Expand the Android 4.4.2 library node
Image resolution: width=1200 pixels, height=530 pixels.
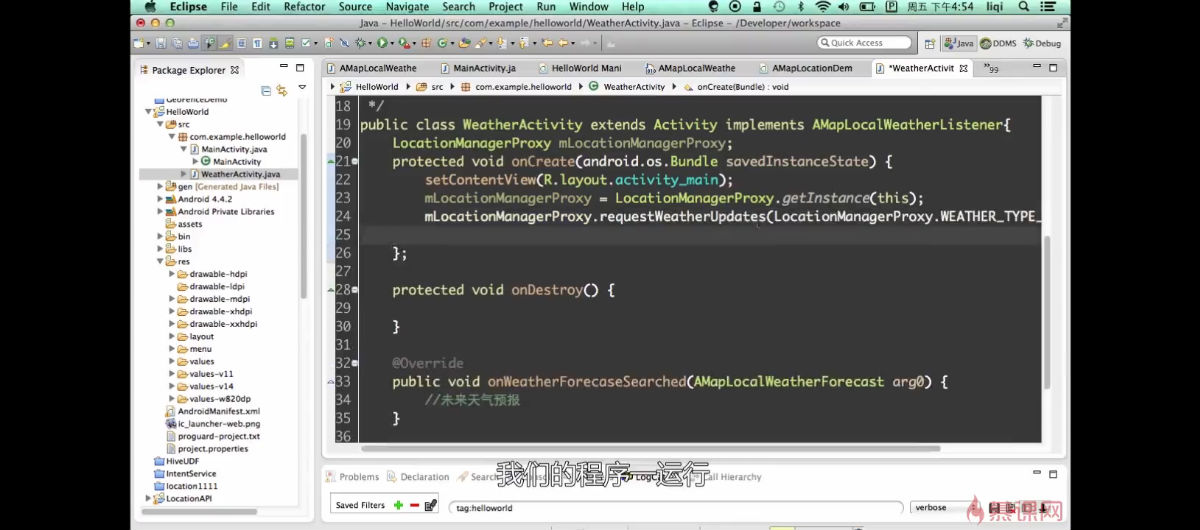coord(160,199)
